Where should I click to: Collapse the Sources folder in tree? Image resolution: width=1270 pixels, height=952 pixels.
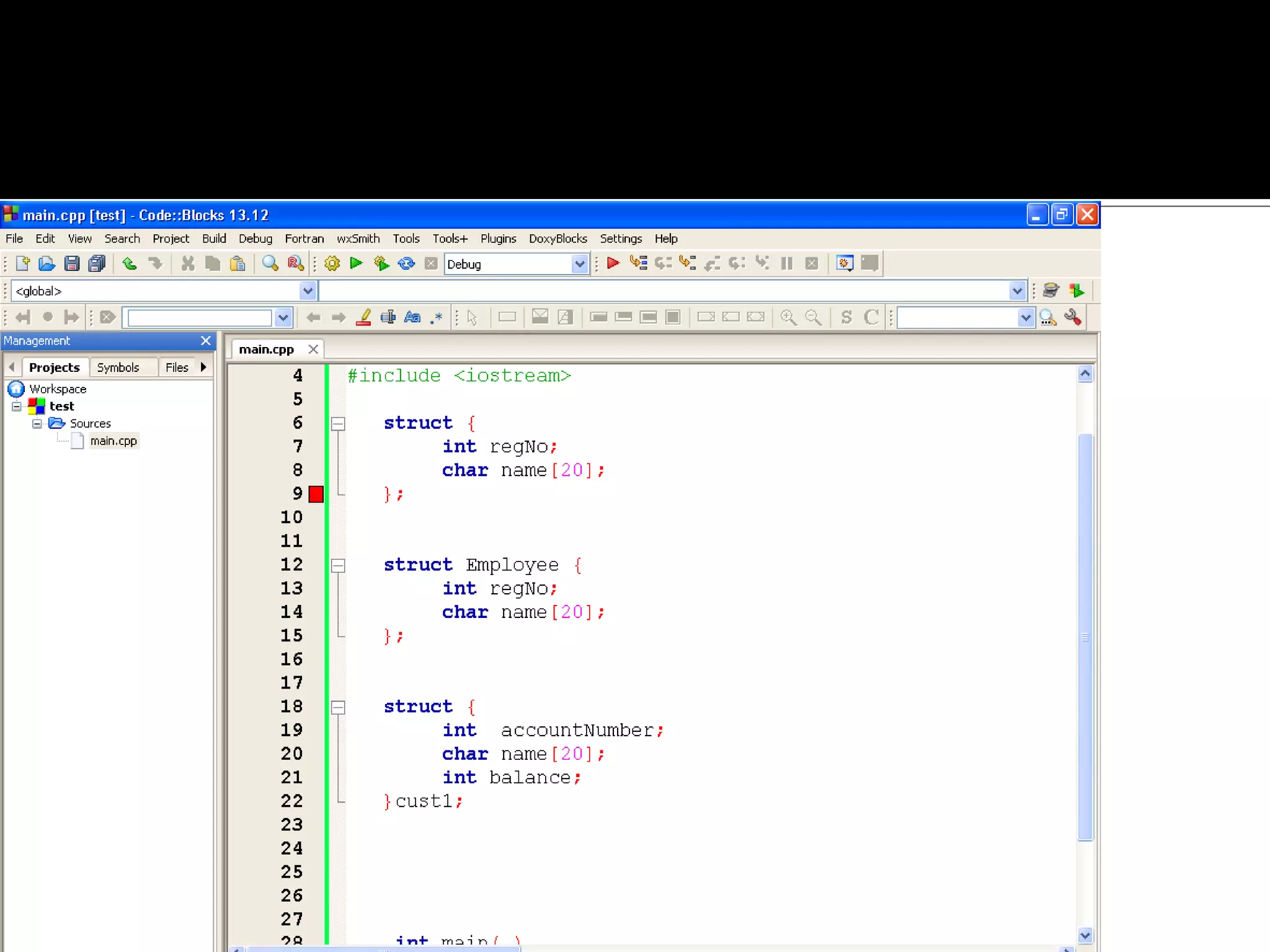click(x=37, y=423)
